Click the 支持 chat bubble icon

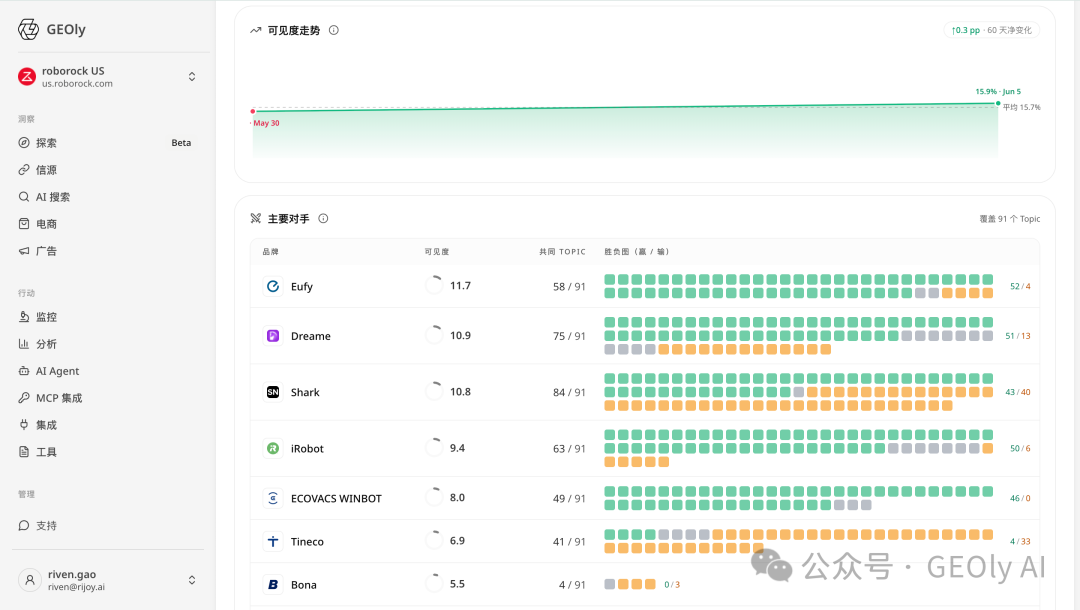24,525
